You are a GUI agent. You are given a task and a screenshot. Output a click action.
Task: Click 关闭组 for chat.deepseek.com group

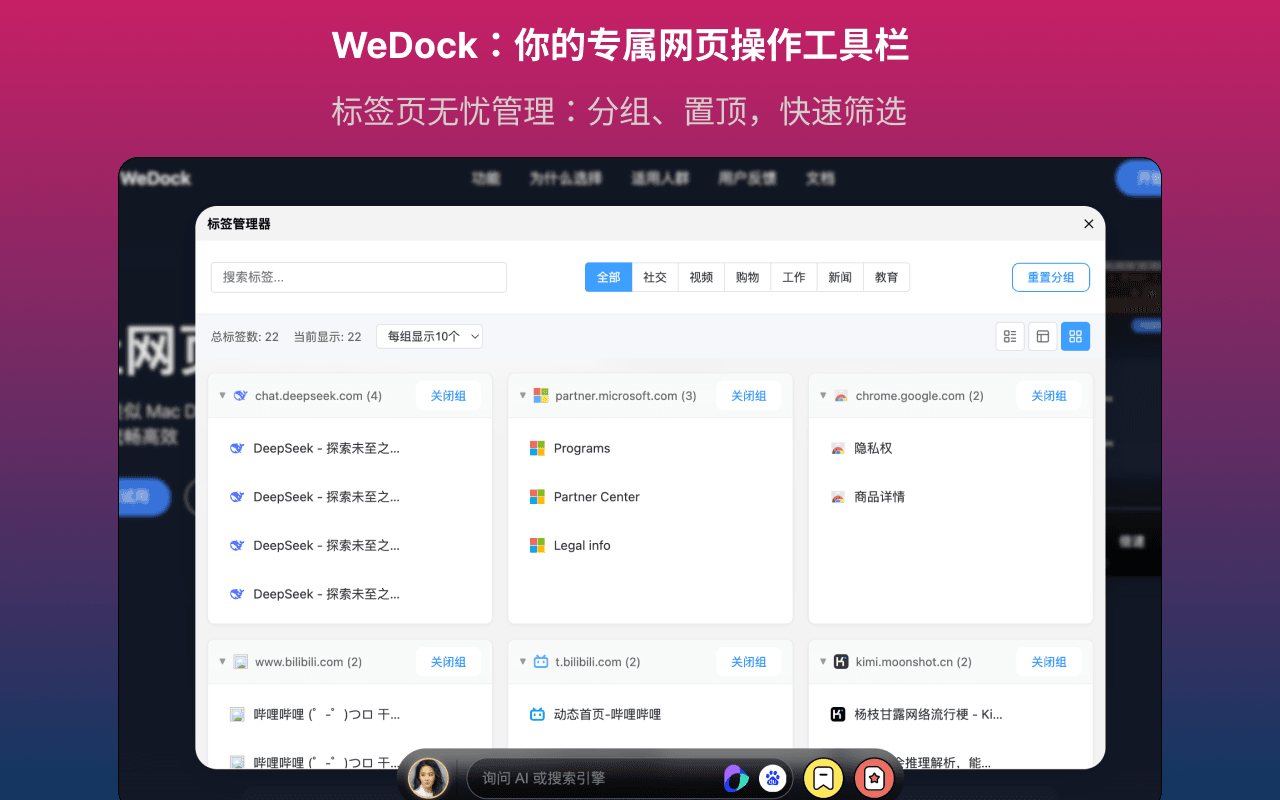click(448, 396)
